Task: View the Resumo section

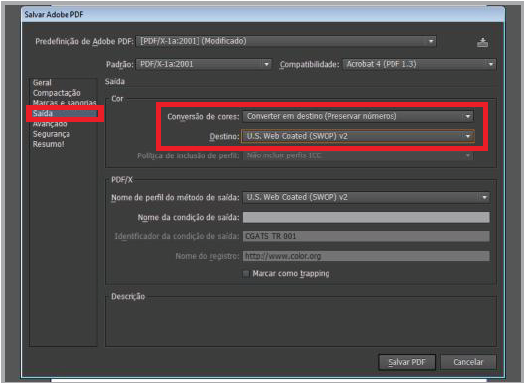Action: click(x=48, y=144)
